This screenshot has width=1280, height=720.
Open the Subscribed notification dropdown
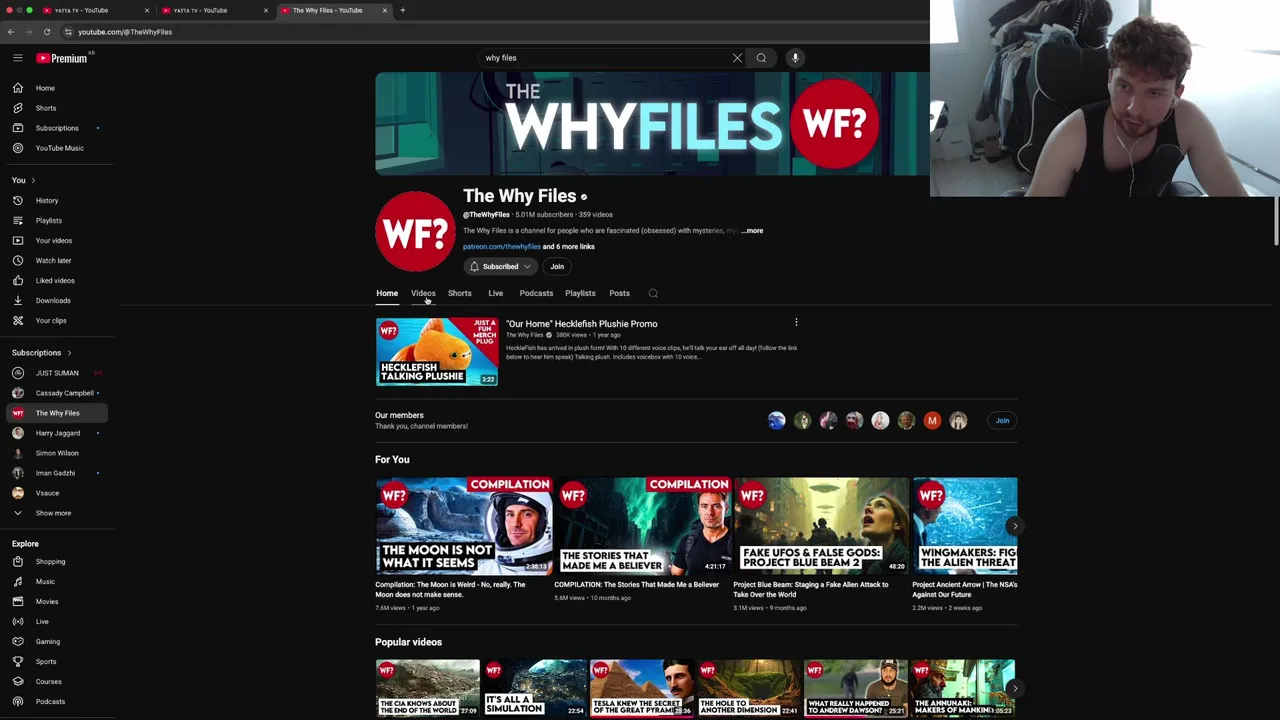coord(500,266)
